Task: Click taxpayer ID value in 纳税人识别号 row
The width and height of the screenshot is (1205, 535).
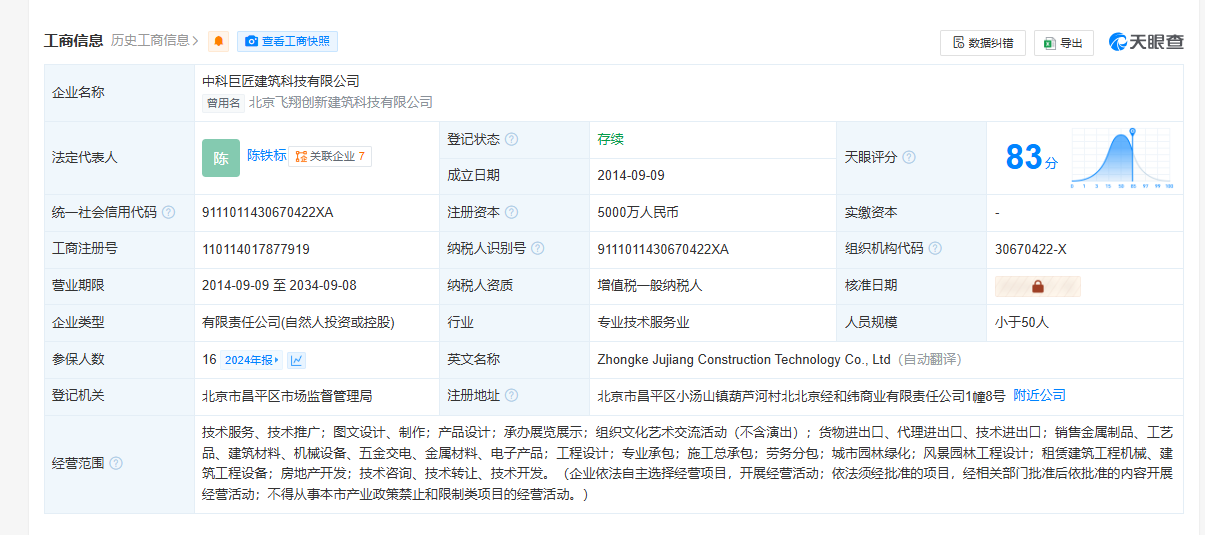Action: coord(663,249)
